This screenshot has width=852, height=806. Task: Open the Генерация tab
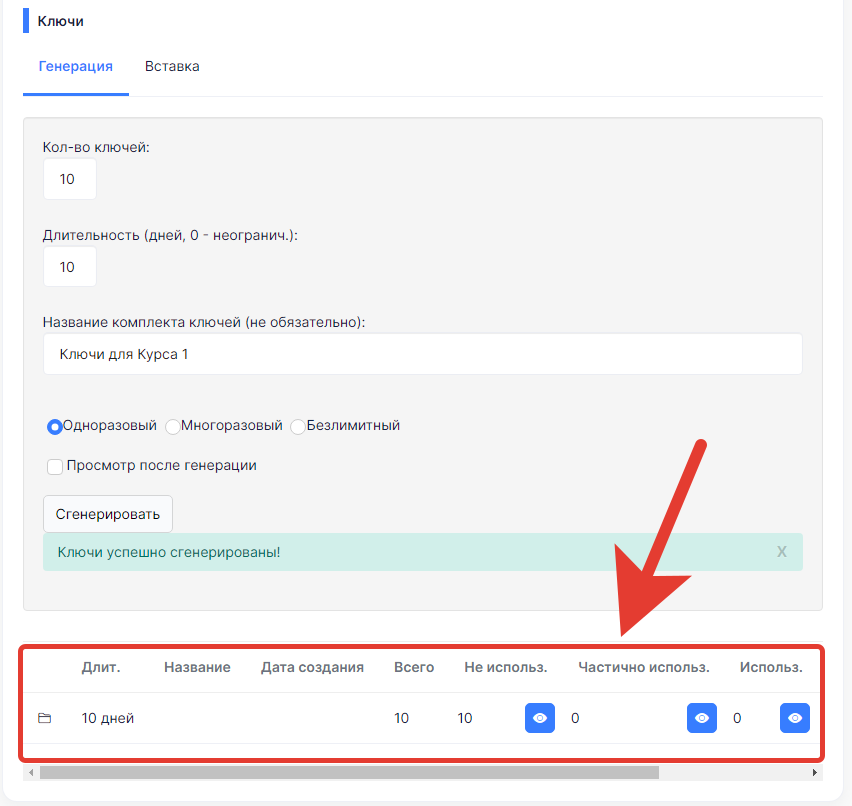pos(76,66)
